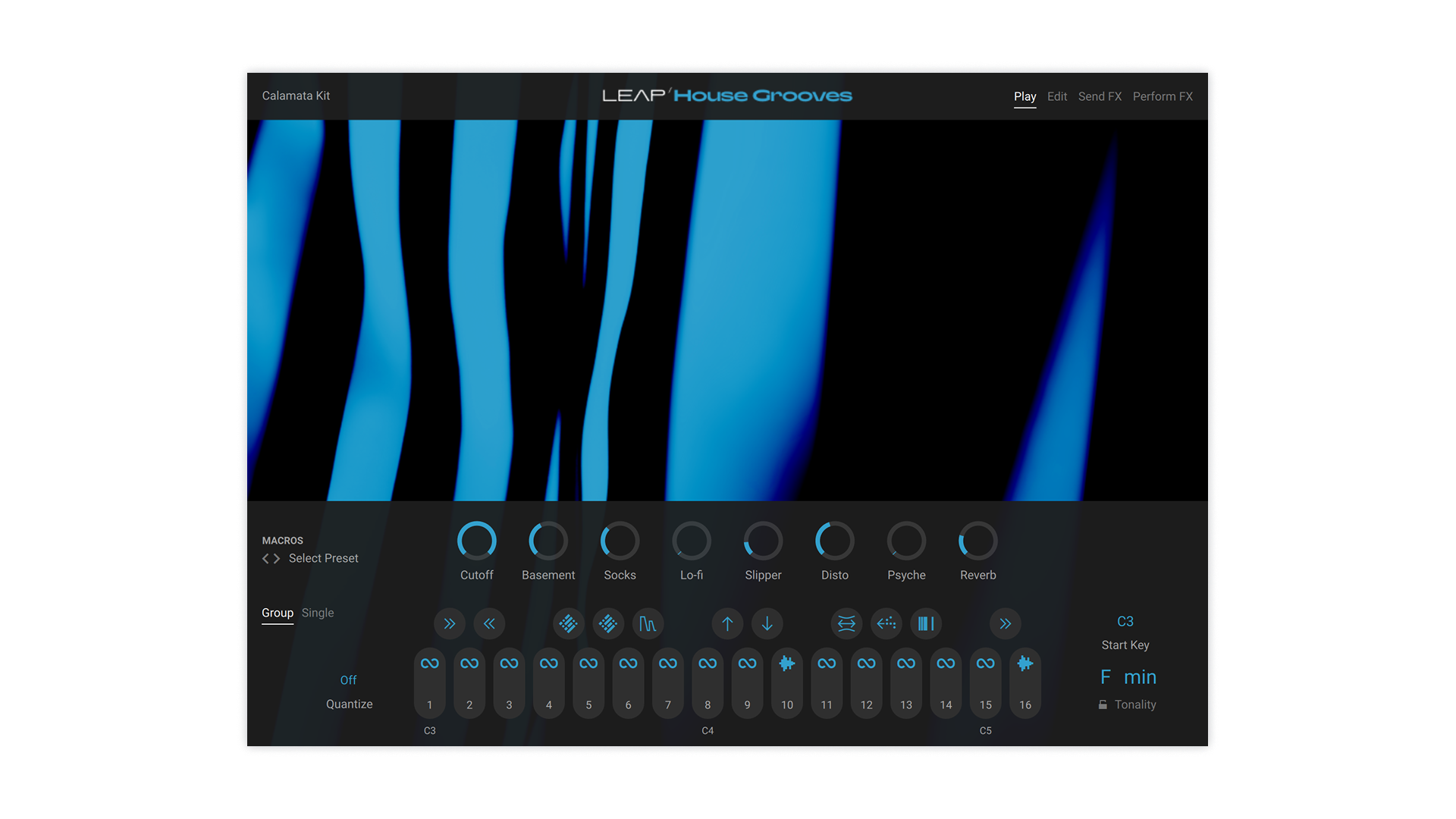Screen dimensions: 1456x819
Task: Open the Perform FX tab
Action: (1162, 96)
